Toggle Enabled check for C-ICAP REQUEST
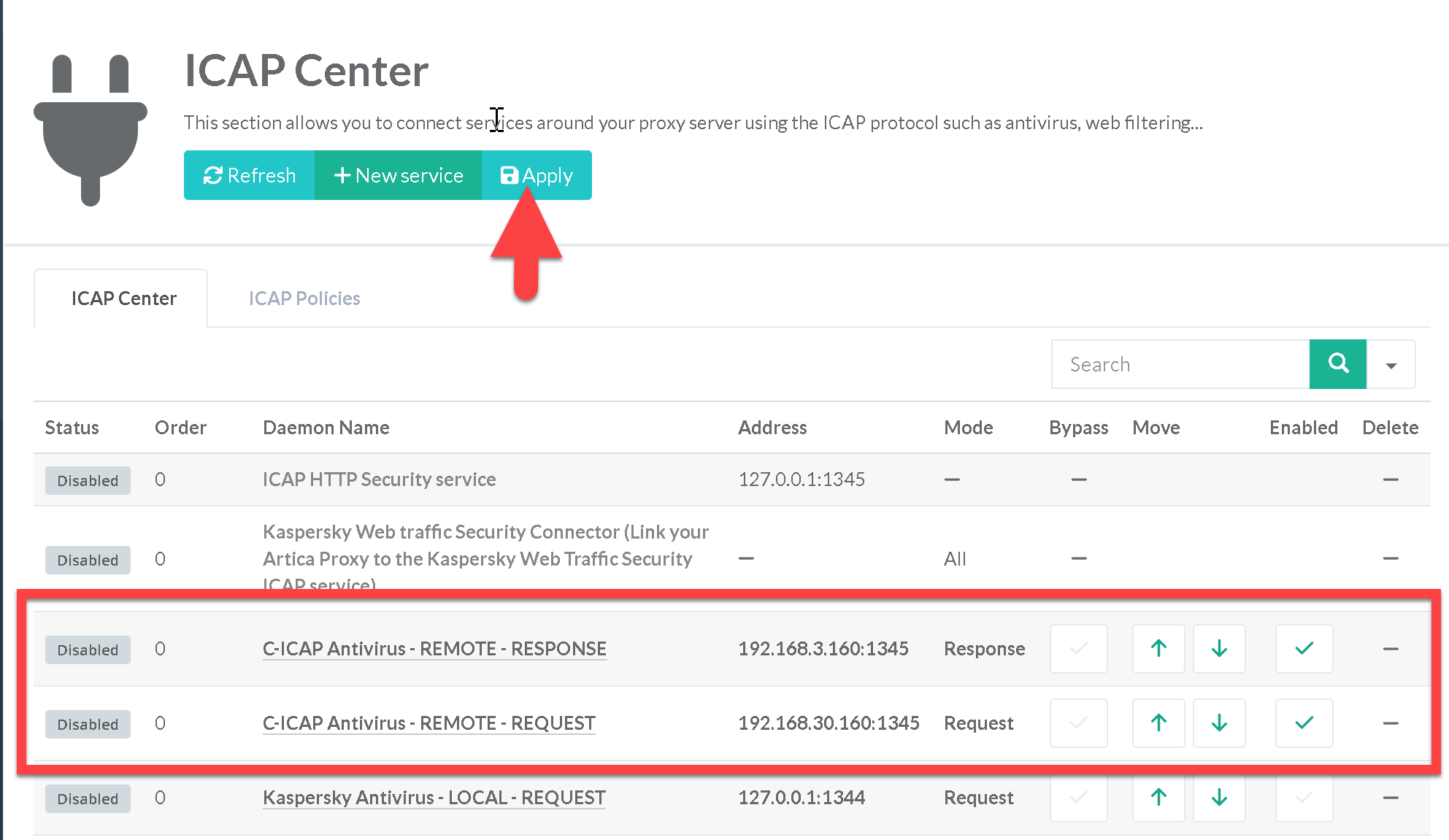Image resolution: width=1449 pixels, height=840 pixels. 1304,723
